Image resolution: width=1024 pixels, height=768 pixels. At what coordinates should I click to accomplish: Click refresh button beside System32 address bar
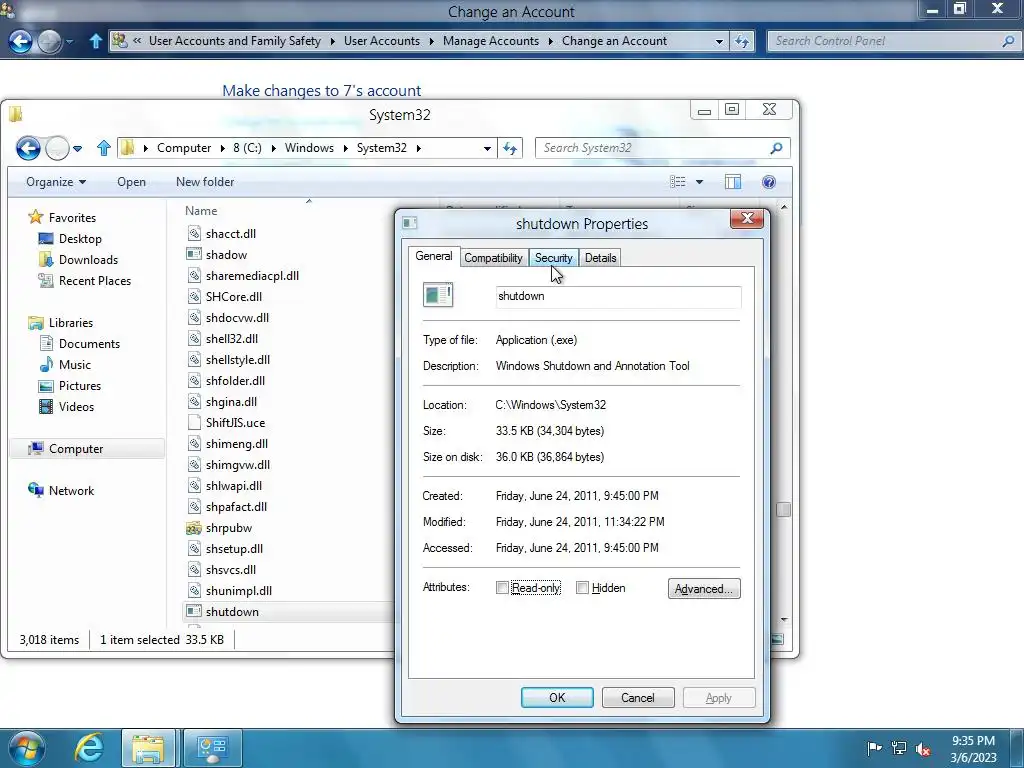tap(510, 148)
